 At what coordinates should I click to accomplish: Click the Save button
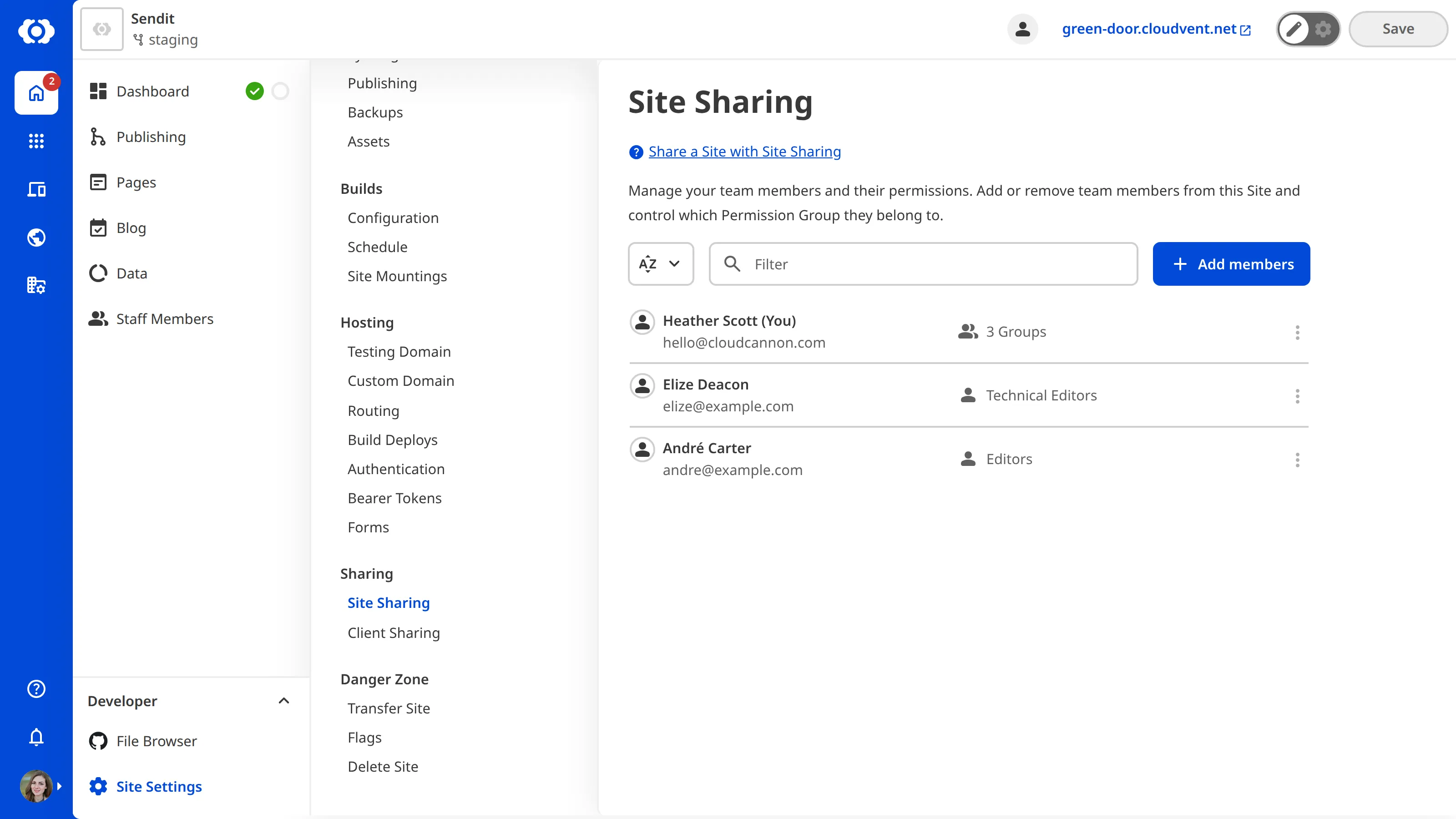[1398, 29]
